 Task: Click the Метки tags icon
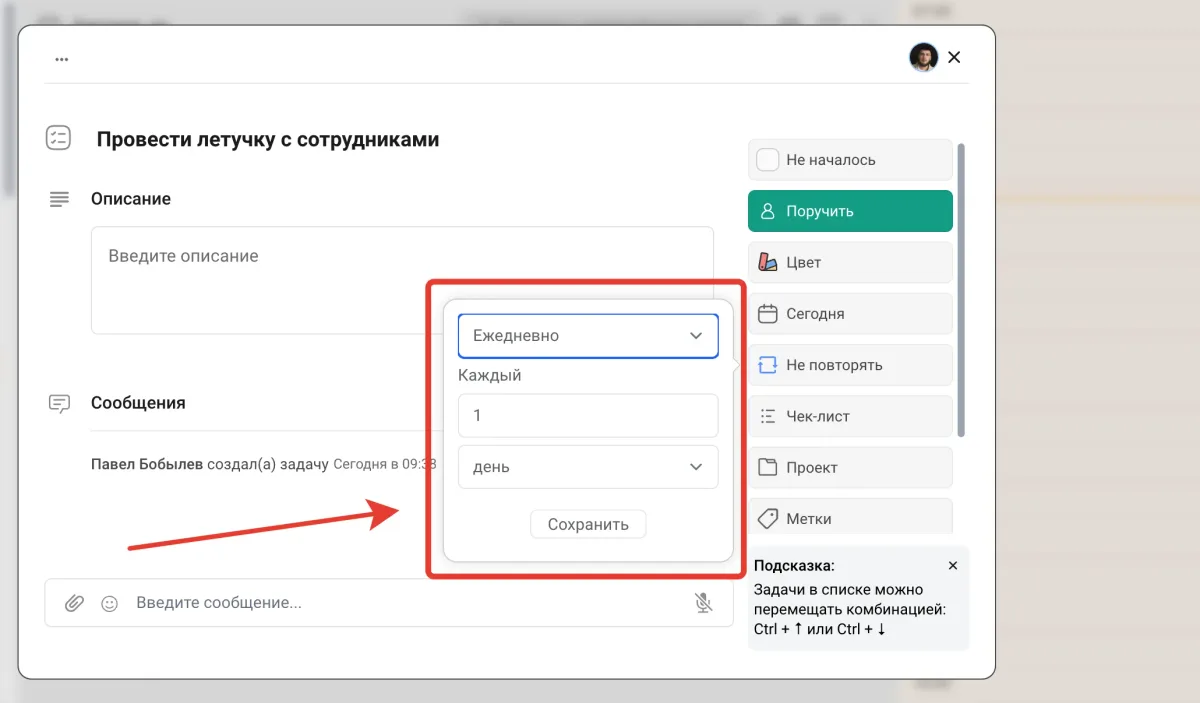pos(768,519)
